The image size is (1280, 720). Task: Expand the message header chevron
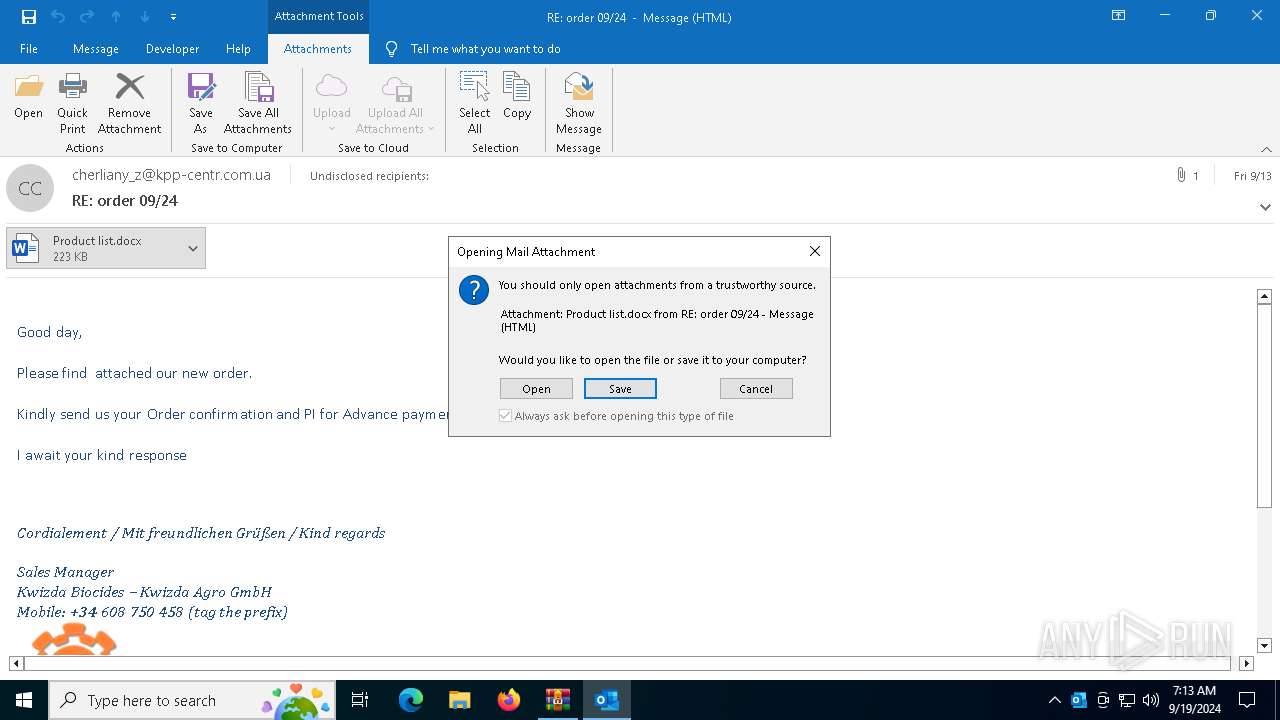pyautogui.click(x=1265, y=207)
